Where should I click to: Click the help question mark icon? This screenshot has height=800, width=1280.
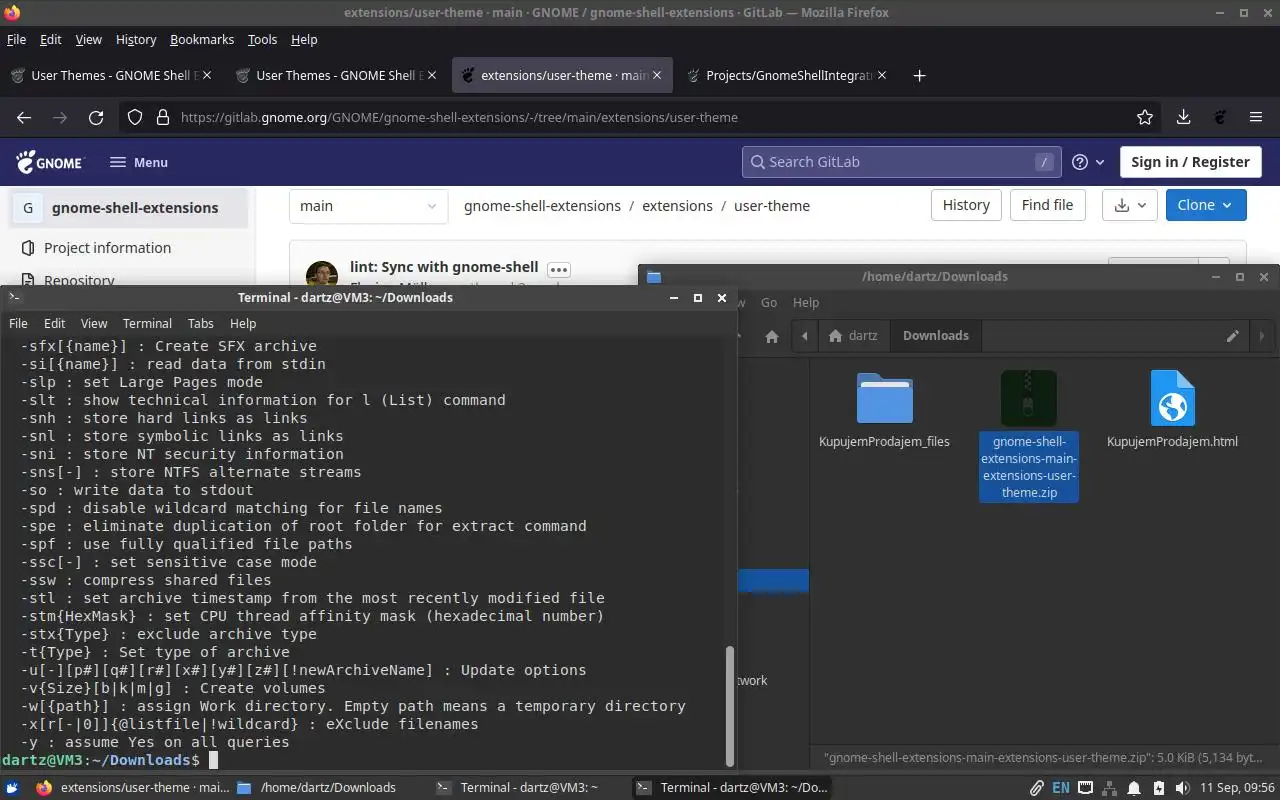coord(1080,162)
